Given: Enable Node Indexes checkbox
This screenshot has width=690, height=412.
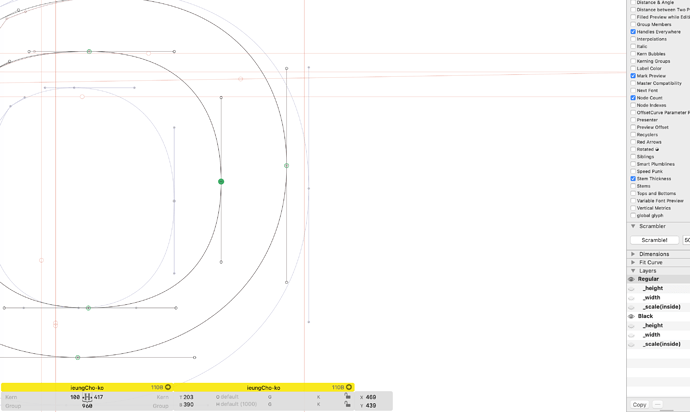Looking at the screenshot, I should coord(633,105).
